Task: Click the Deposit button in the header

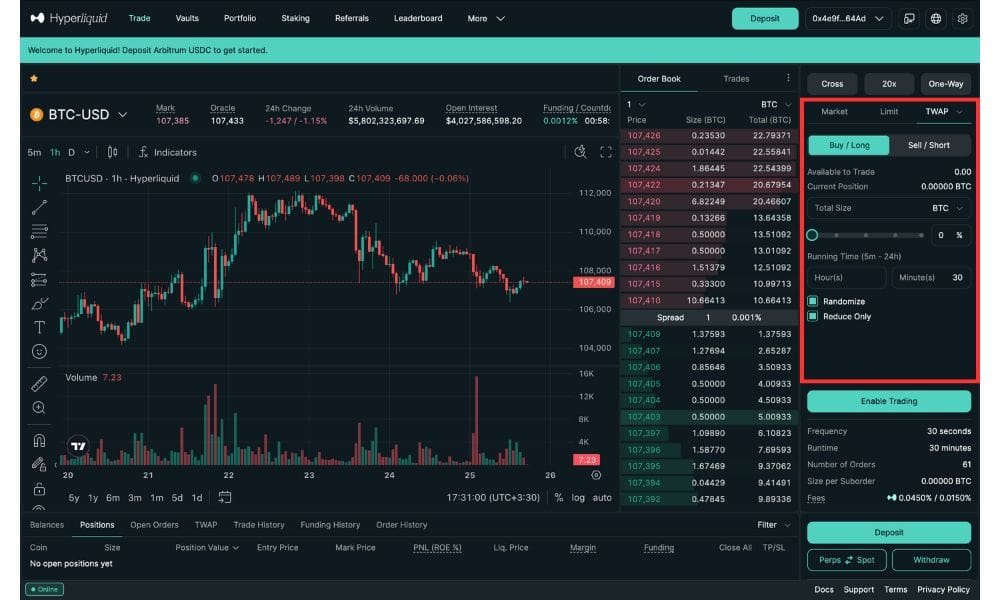Action: 765,18
